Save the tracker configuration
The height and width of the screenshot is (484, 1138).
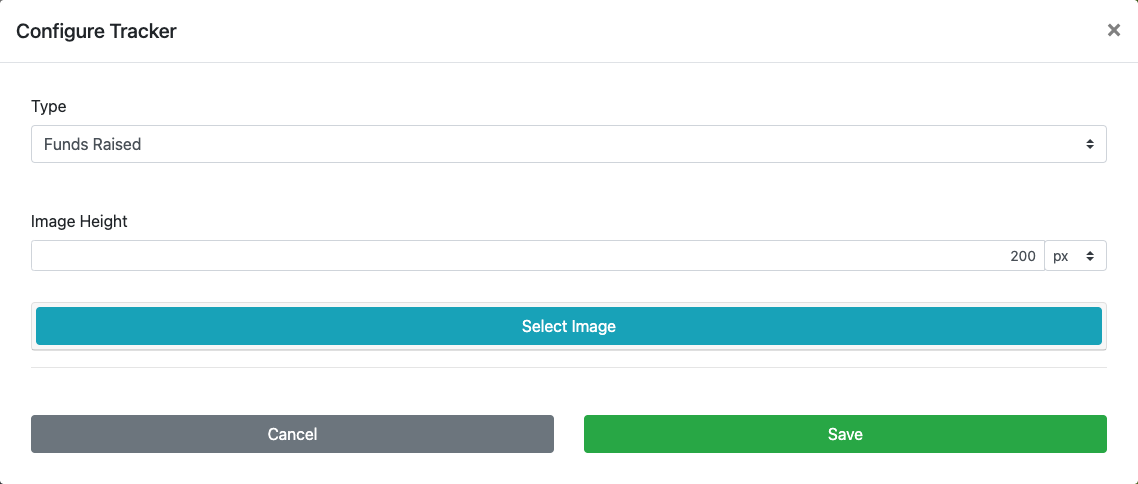pyautogui.click(x=845, y=434)
